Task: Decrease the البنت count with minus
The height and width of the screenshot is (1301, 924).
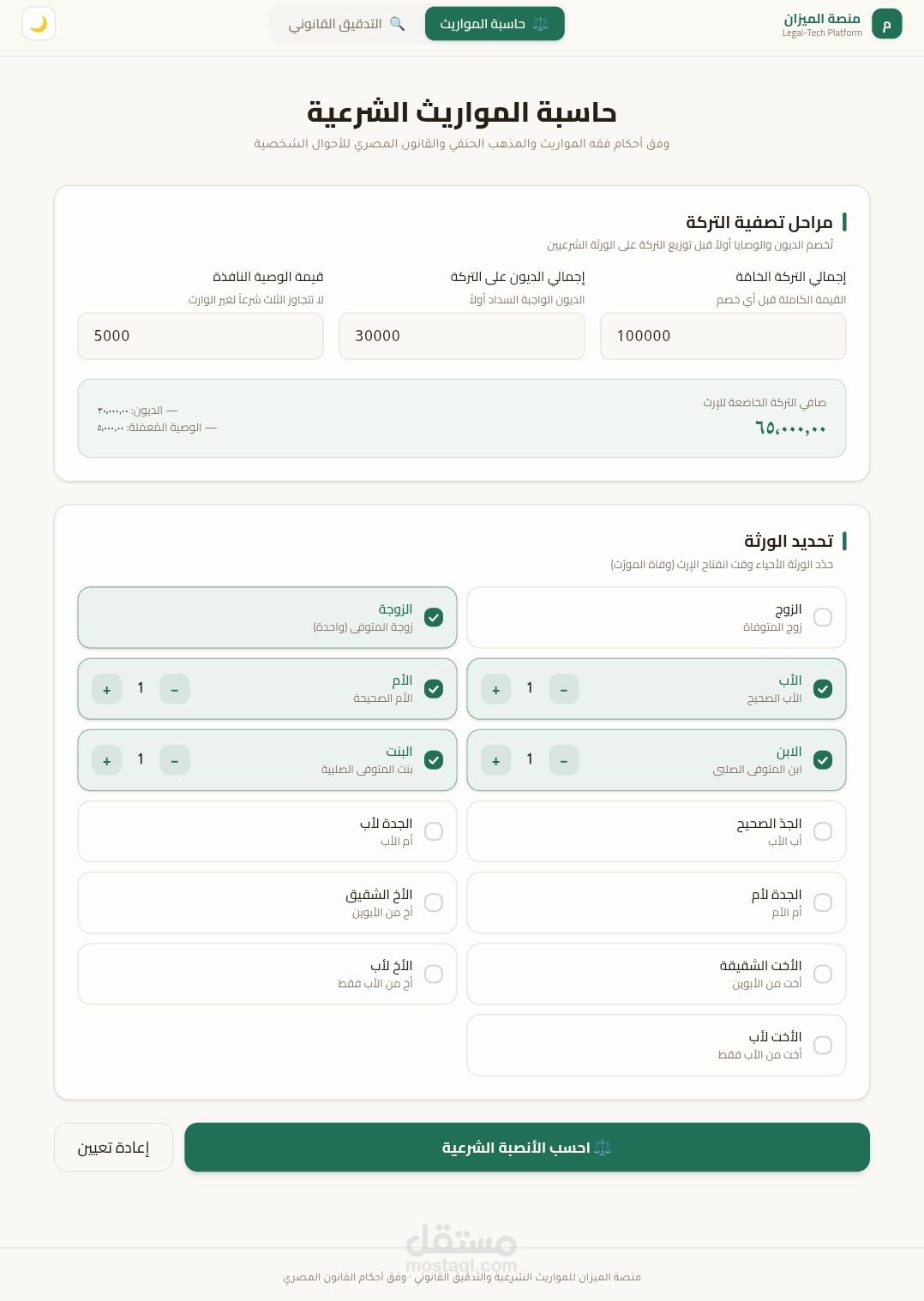Action: 175,760
